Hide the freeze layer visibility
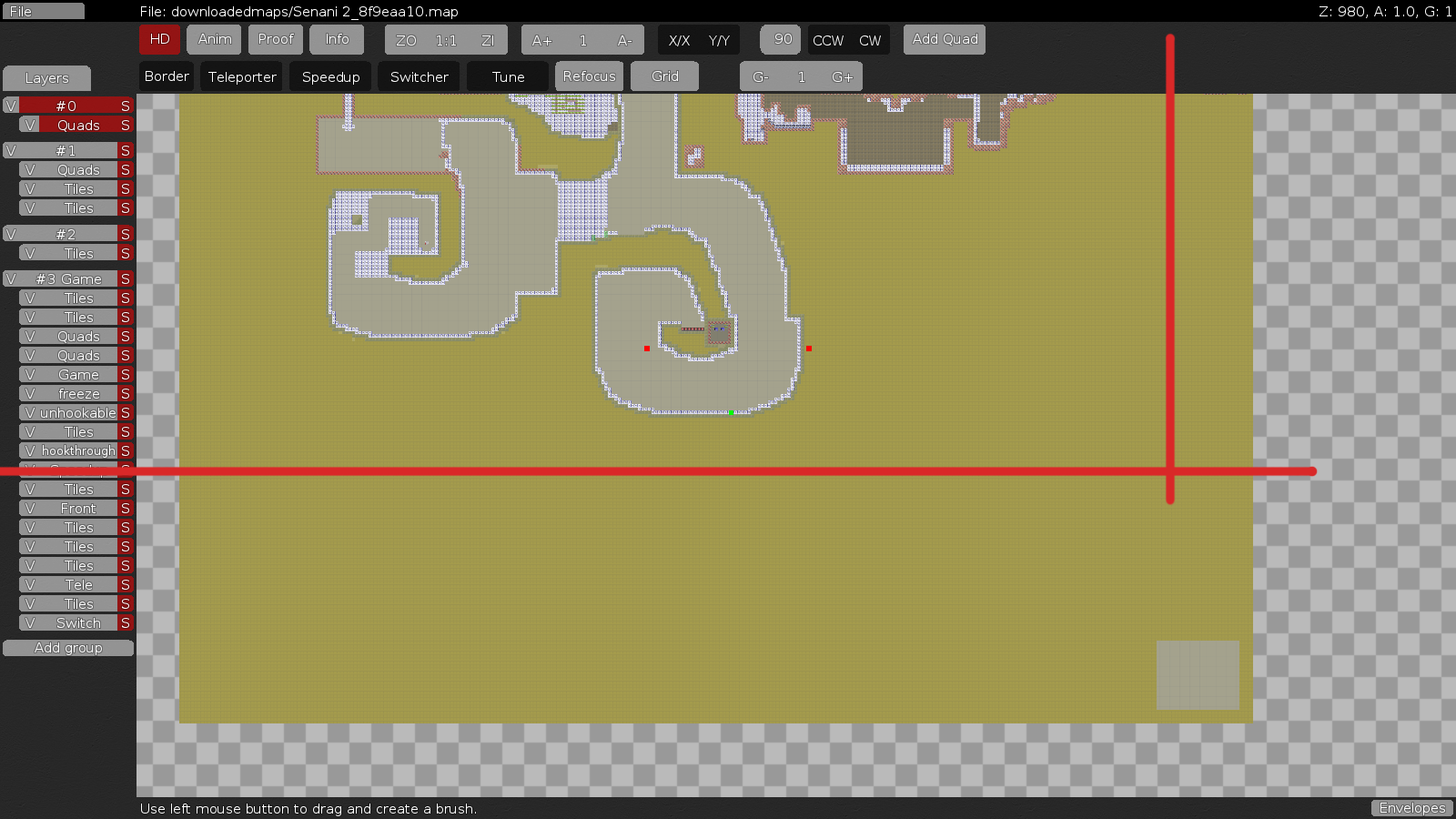1456x819 pixels. coord(30,394)
